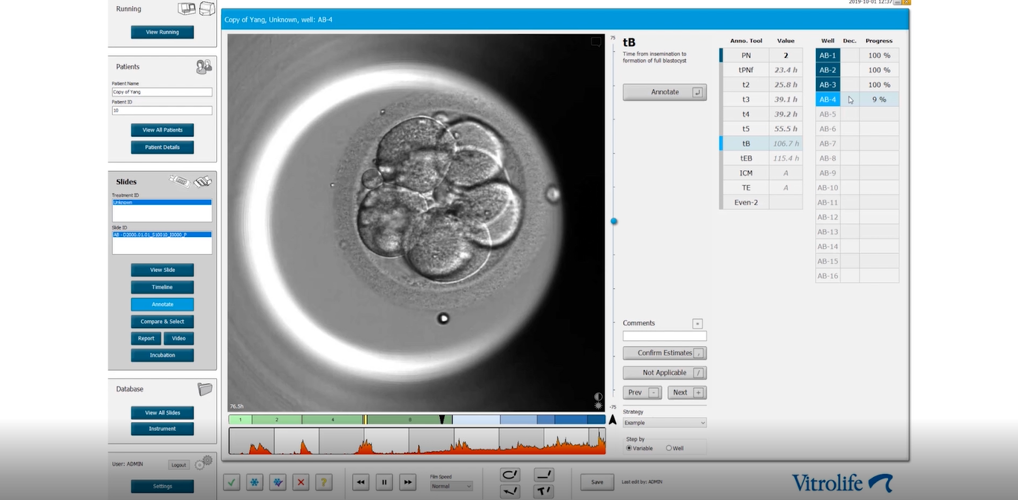Select the tEB annotation tool row
Screen dimensions: 1018x500
746,158
